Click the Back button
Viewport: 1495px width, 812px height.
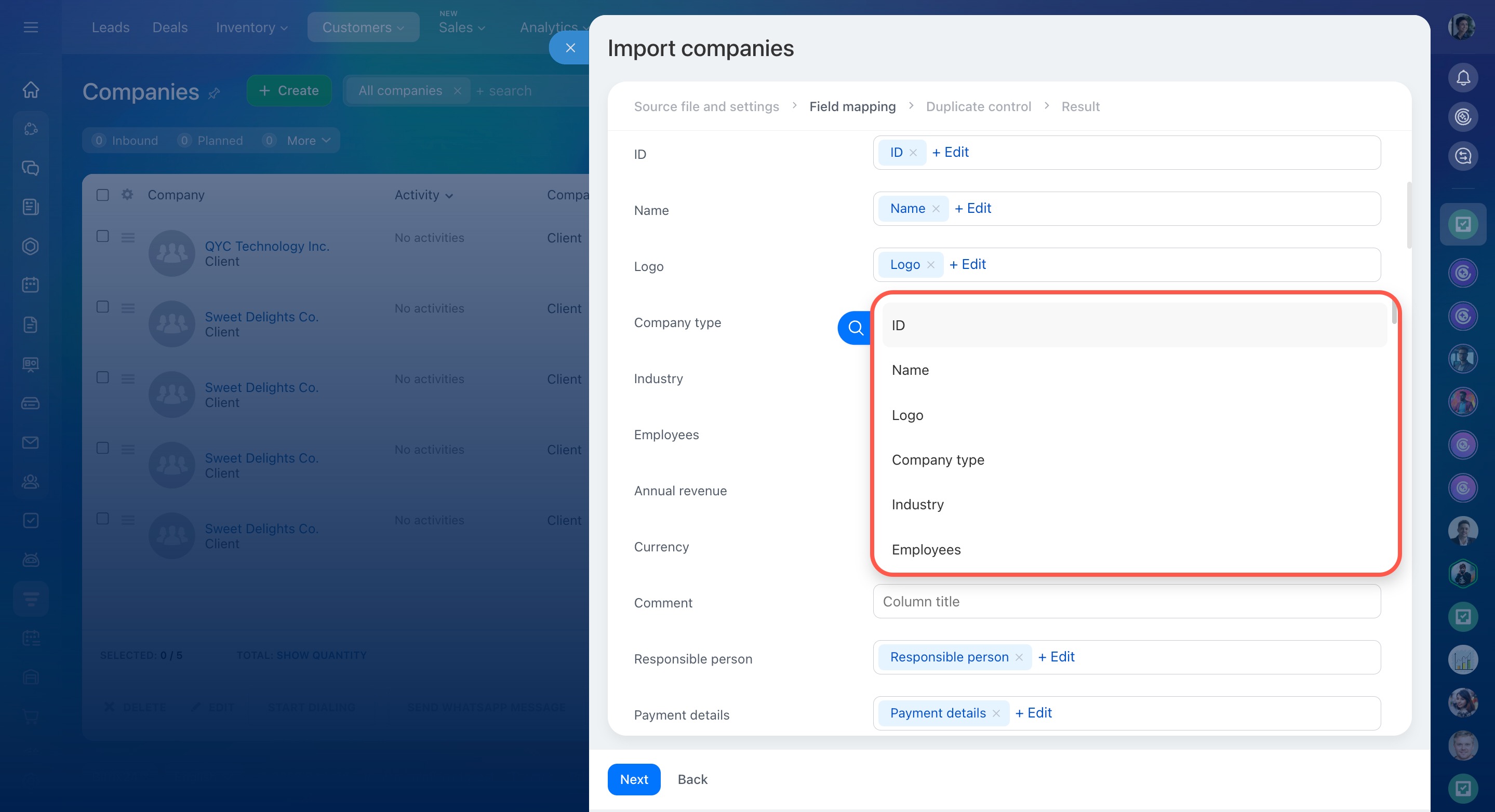(x=692, y=779)
